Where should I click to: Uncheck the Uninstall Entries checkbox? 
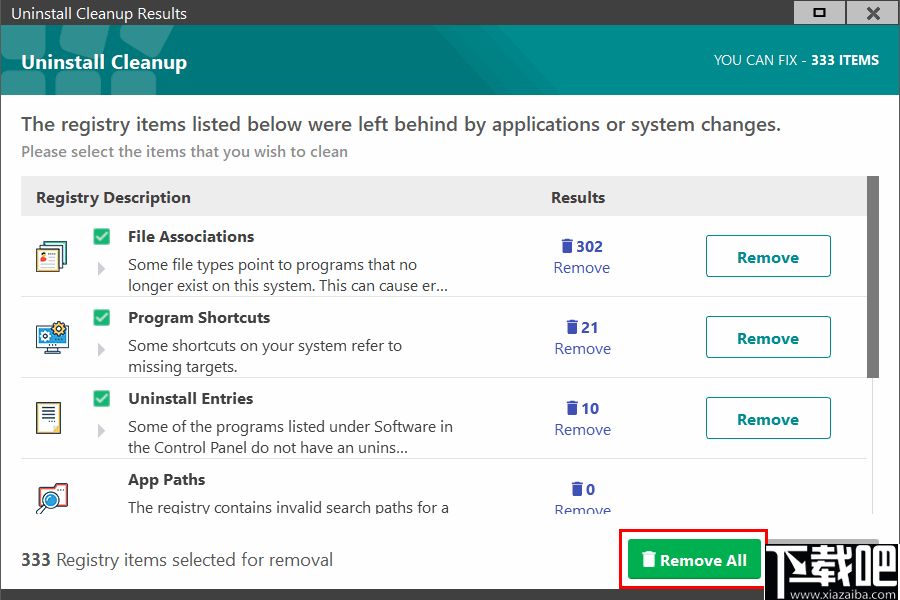[102, 398]
